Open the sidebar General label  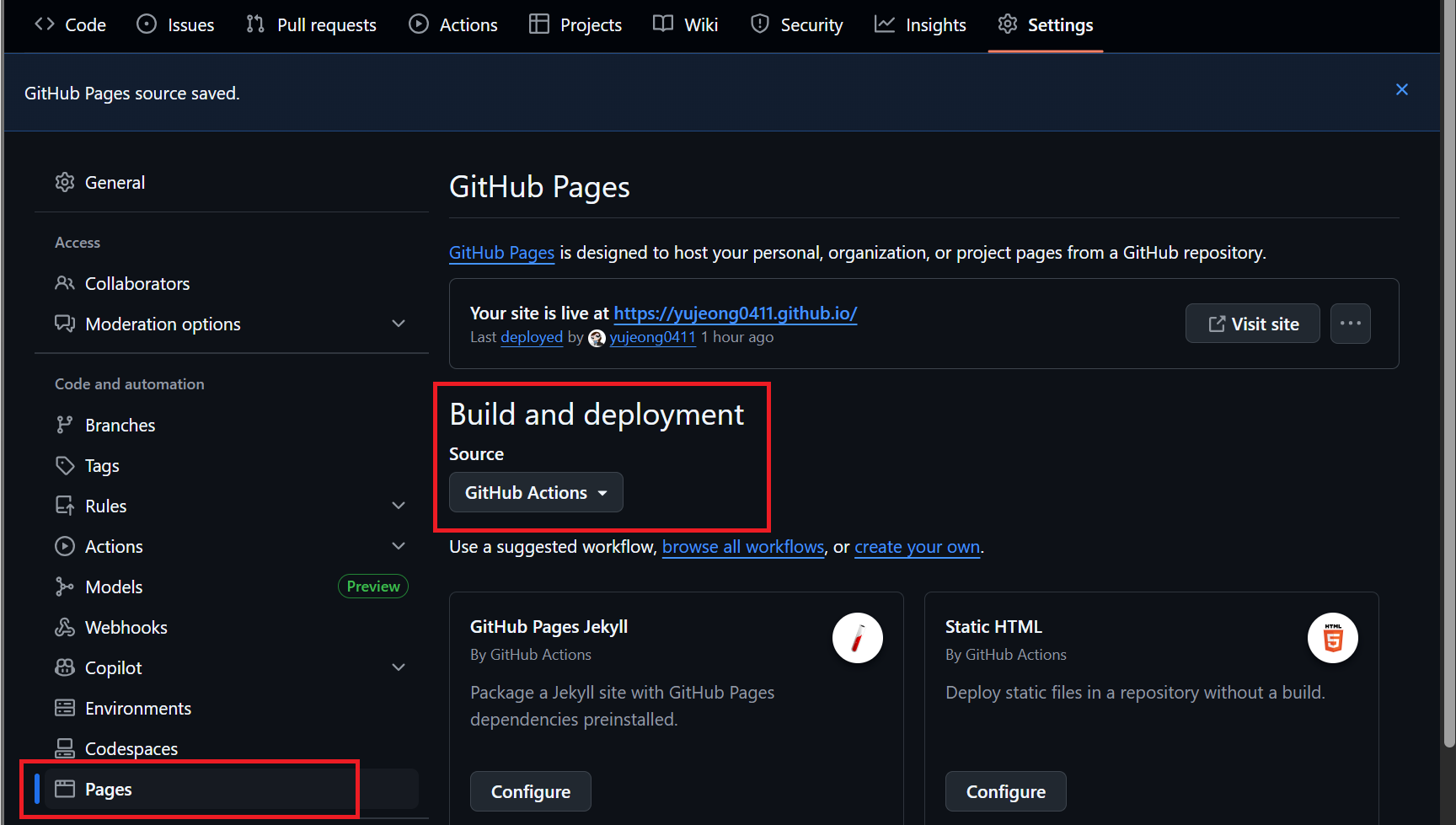click(115, 183)
